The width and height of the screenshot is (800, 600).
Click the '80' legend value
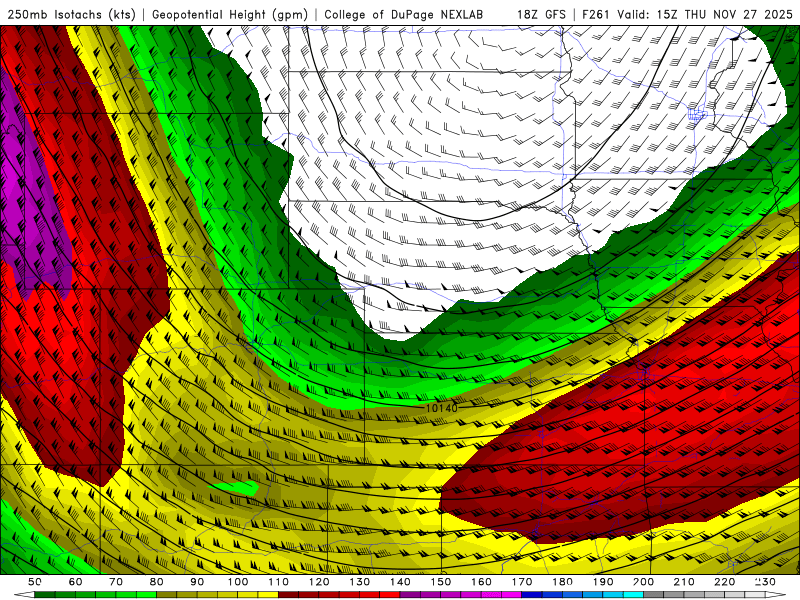(156, 582)
